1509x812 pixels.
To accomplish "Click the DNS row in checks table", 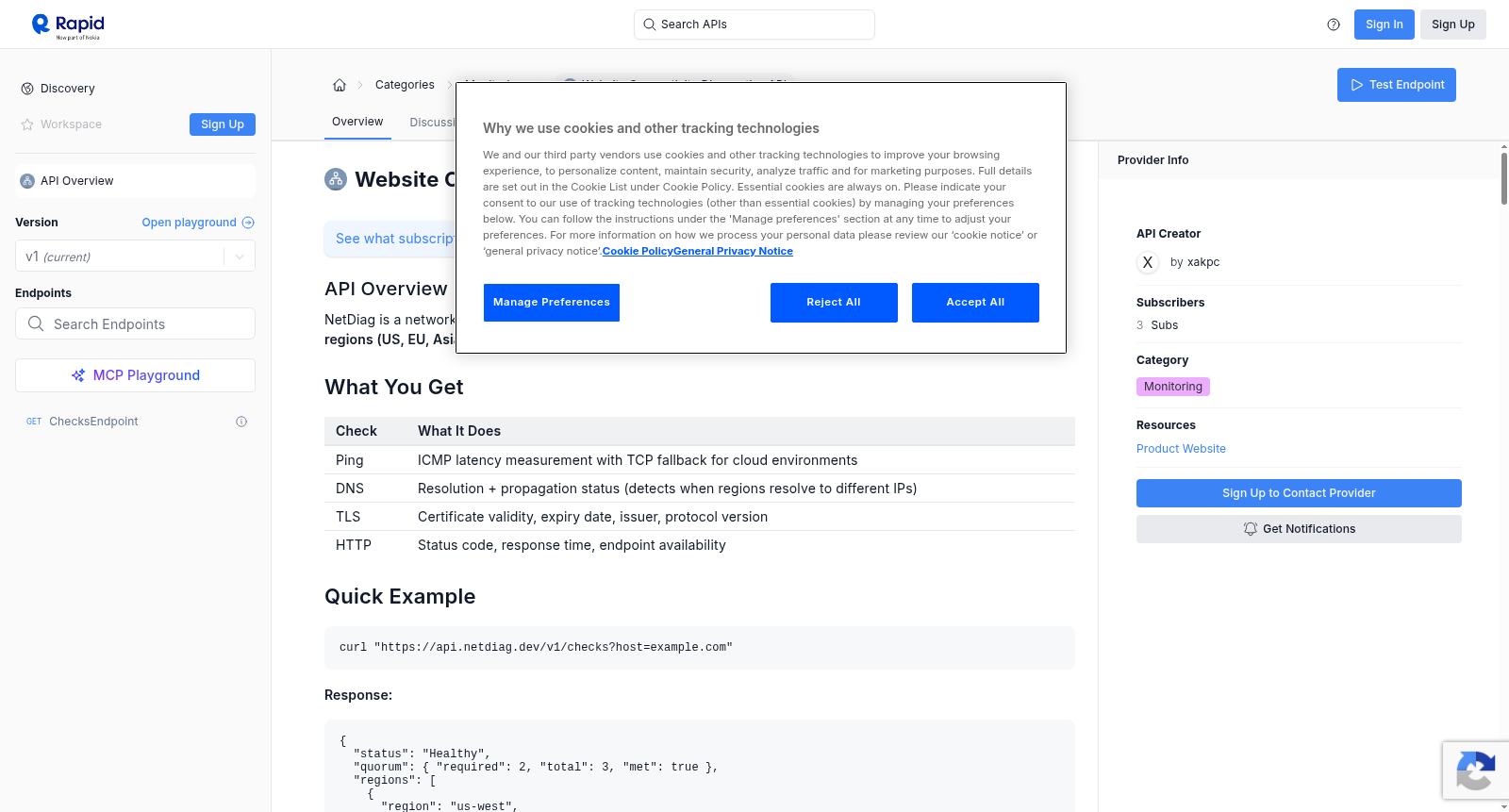I will pos(699,489).
